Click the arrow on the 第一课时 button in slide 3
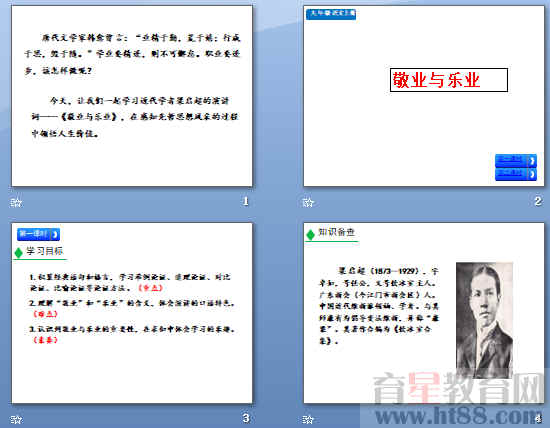Image resolution: width=550 pixels, height=428 pixels. click(55, 234)
